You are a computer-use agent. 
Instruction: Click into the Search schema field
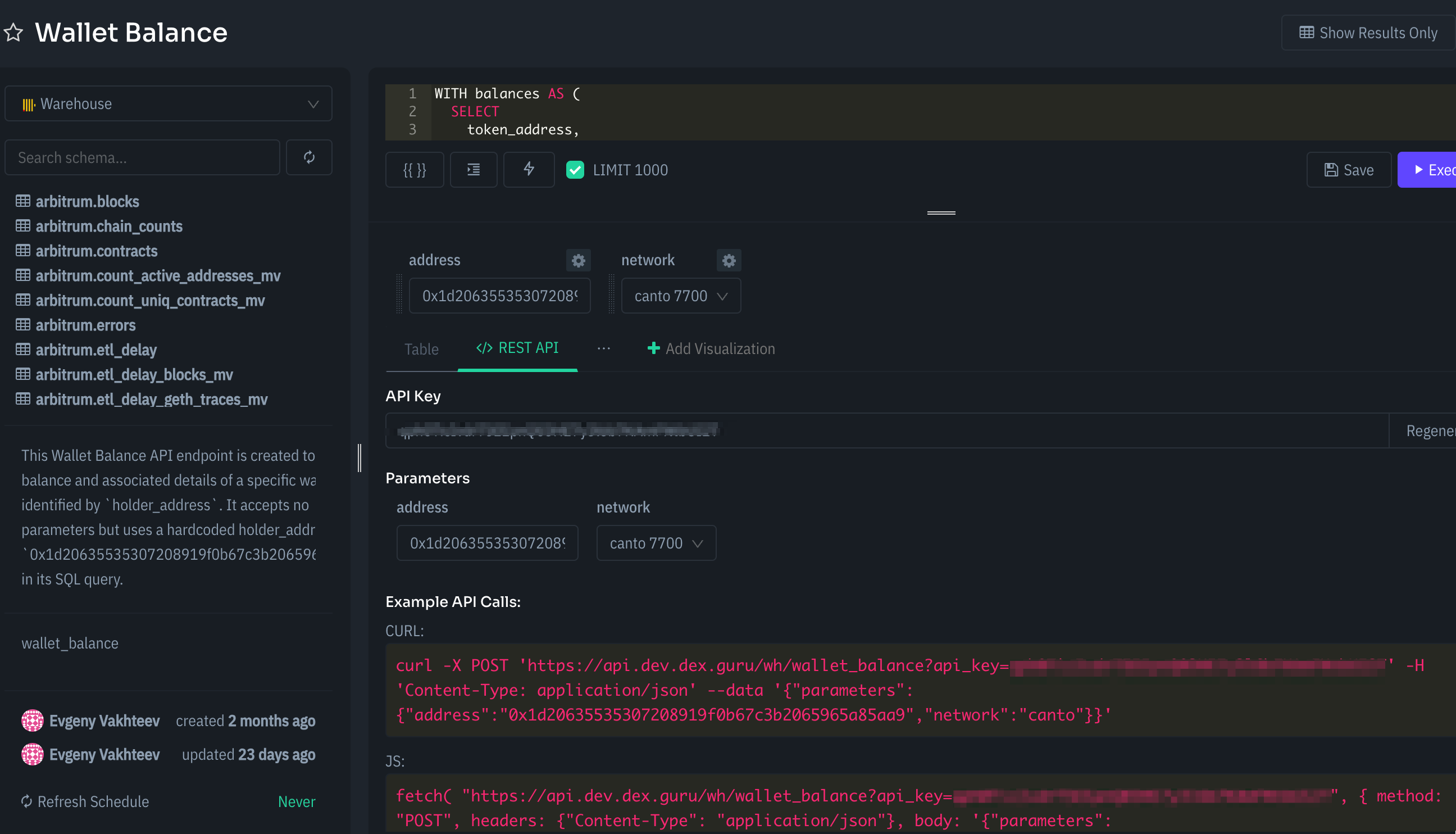(142, 157)
